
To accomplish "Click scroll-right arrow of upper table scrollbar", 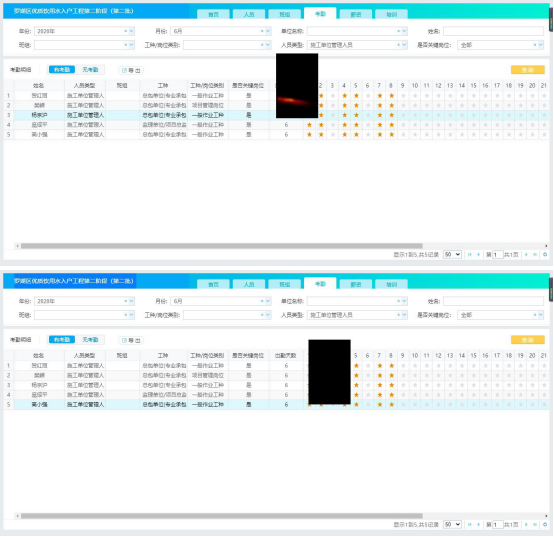I will coord(546,246).
